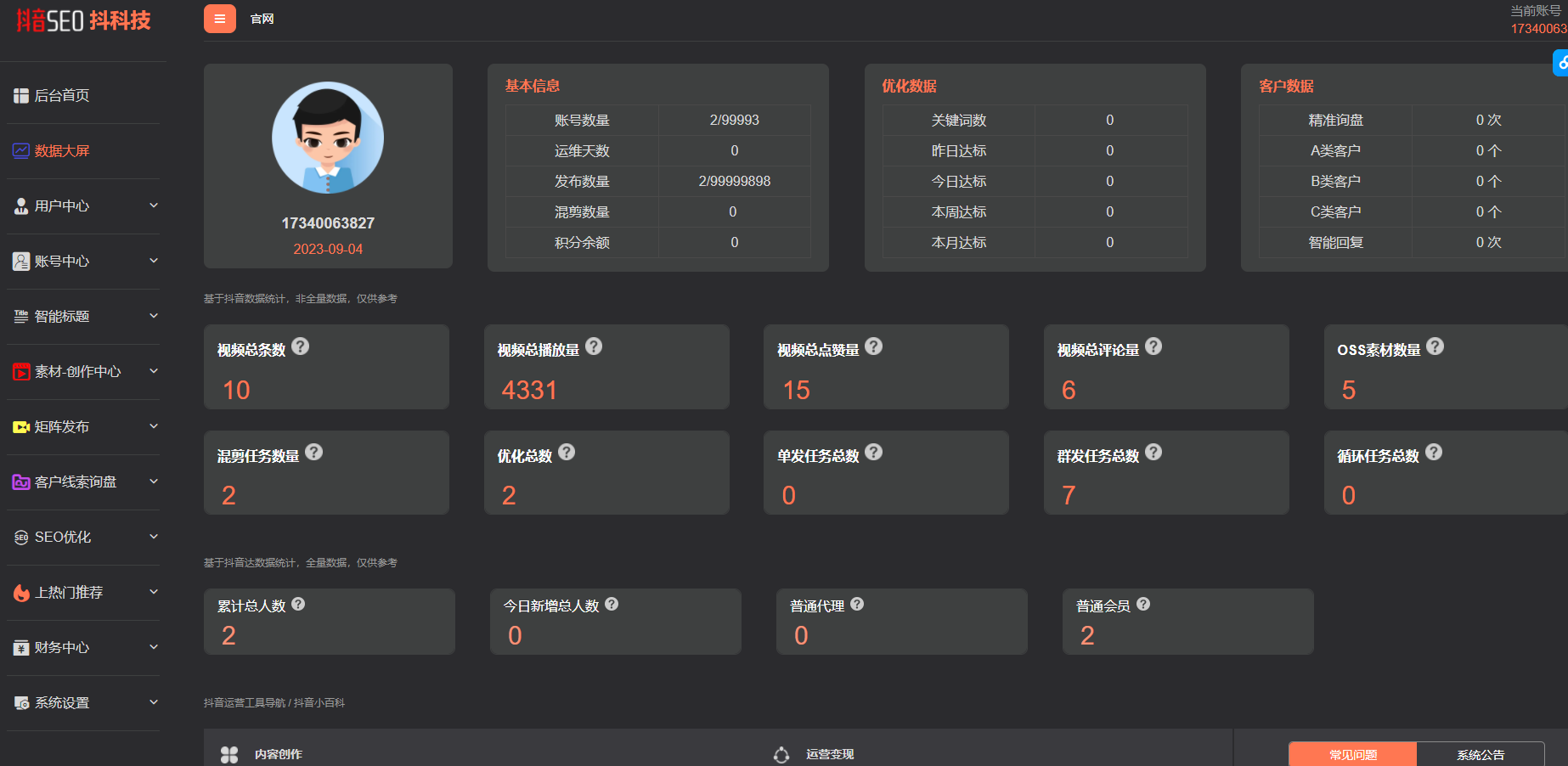Click the 内容创作 four-dot icon
Image resolution: width=1568 pixels, height=766 pixels.
229,754
